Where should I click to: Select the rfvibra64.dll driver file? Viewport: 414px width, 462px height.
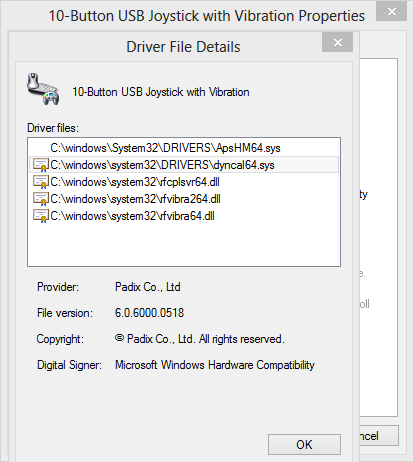132,216
